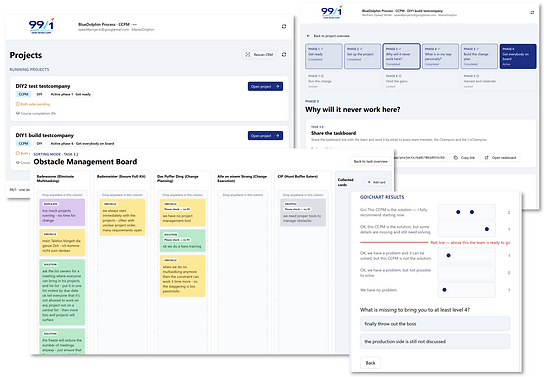Image resolution: width=544 pixels, height=377 pixels.
Task: Select Phase 1 'Get ready' tab
Action: tap(324, 56)
